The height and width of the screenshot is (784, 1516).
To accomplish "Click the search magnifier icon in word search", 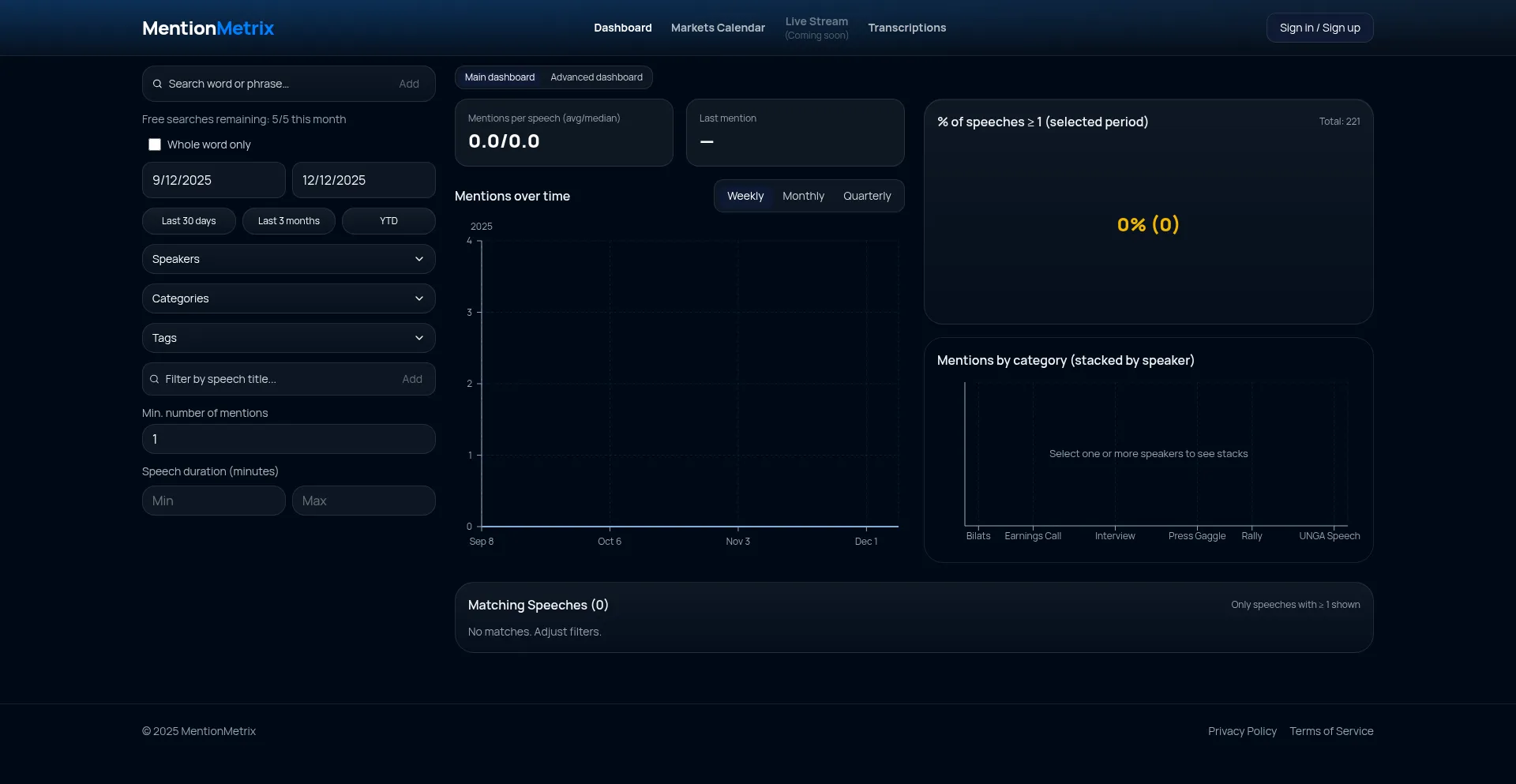I will [x=158, y=84].
